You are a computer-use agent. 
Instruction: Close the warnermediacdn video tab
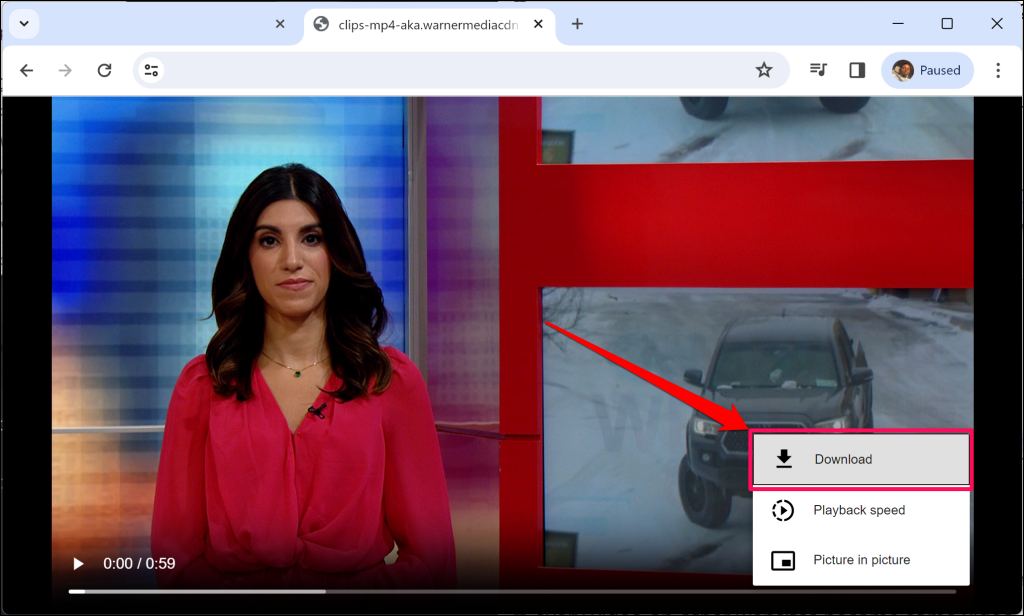coord(539,24)
